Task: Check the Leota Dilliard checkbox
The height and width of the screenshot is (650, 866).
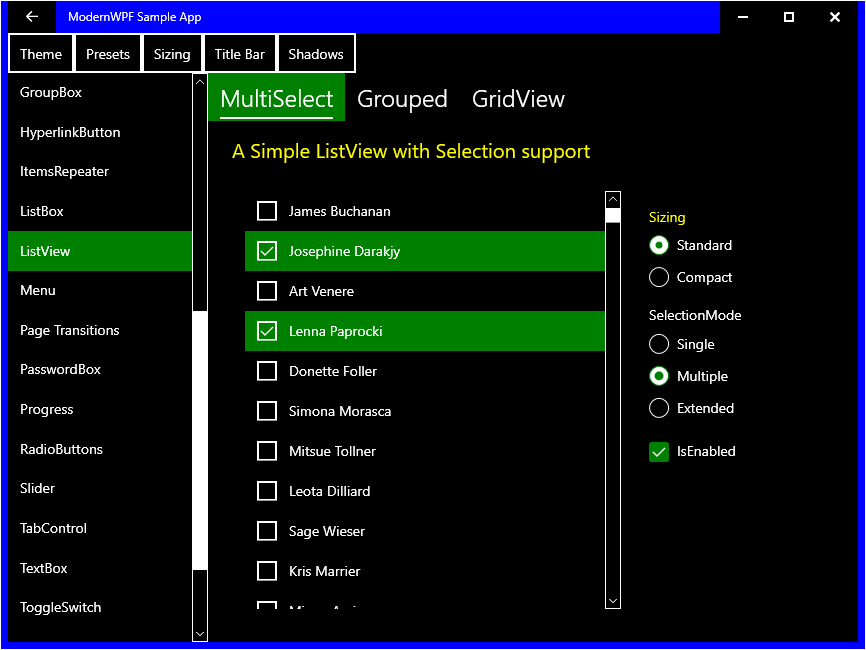Action: click(x=267, y=491)
